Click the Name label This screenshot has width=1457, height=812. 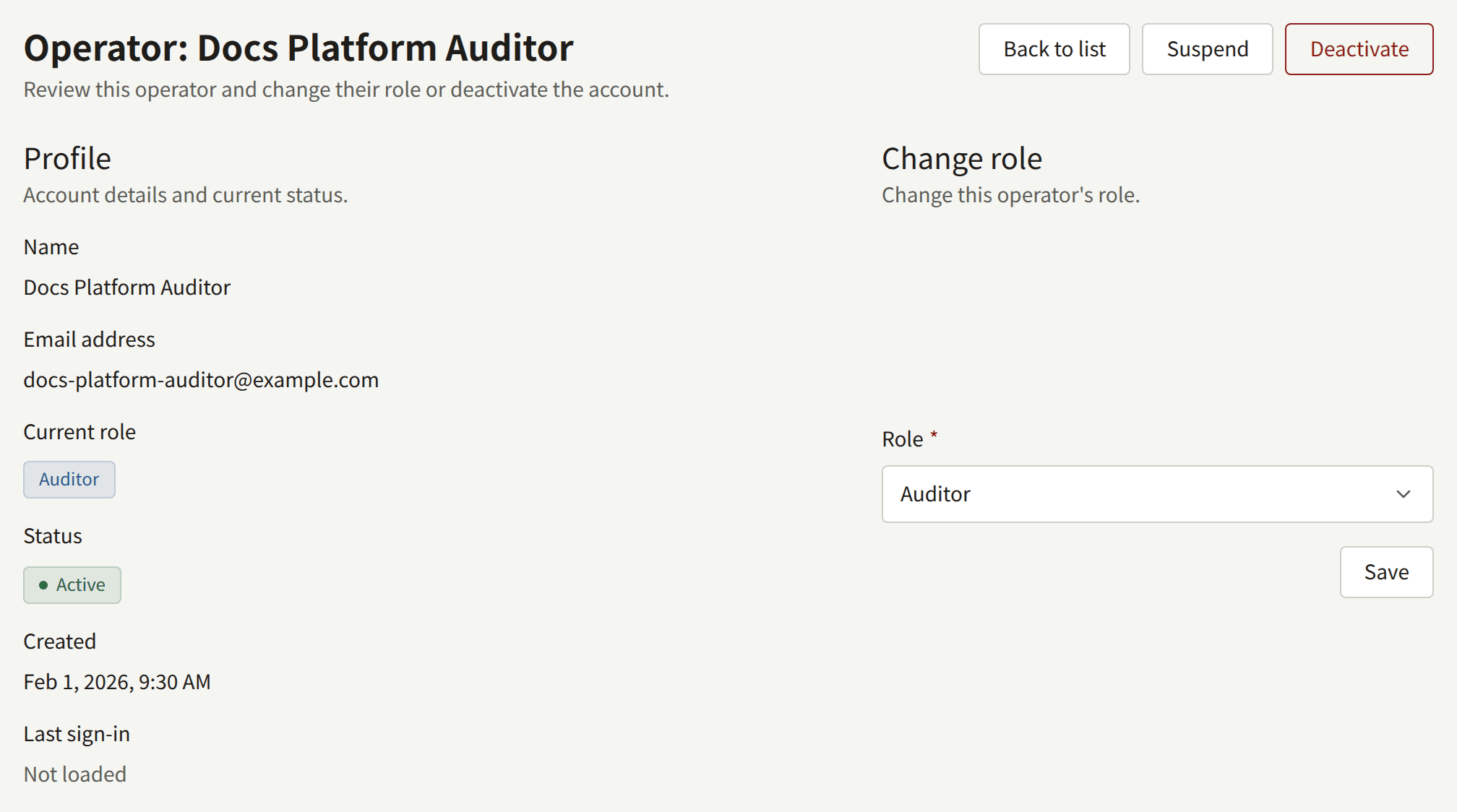point(51,247)
